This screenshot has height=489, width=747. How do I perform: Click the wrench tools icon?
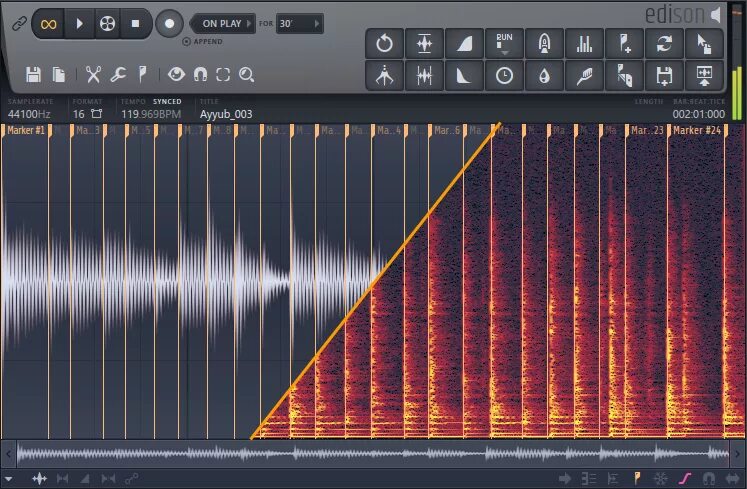118,75
